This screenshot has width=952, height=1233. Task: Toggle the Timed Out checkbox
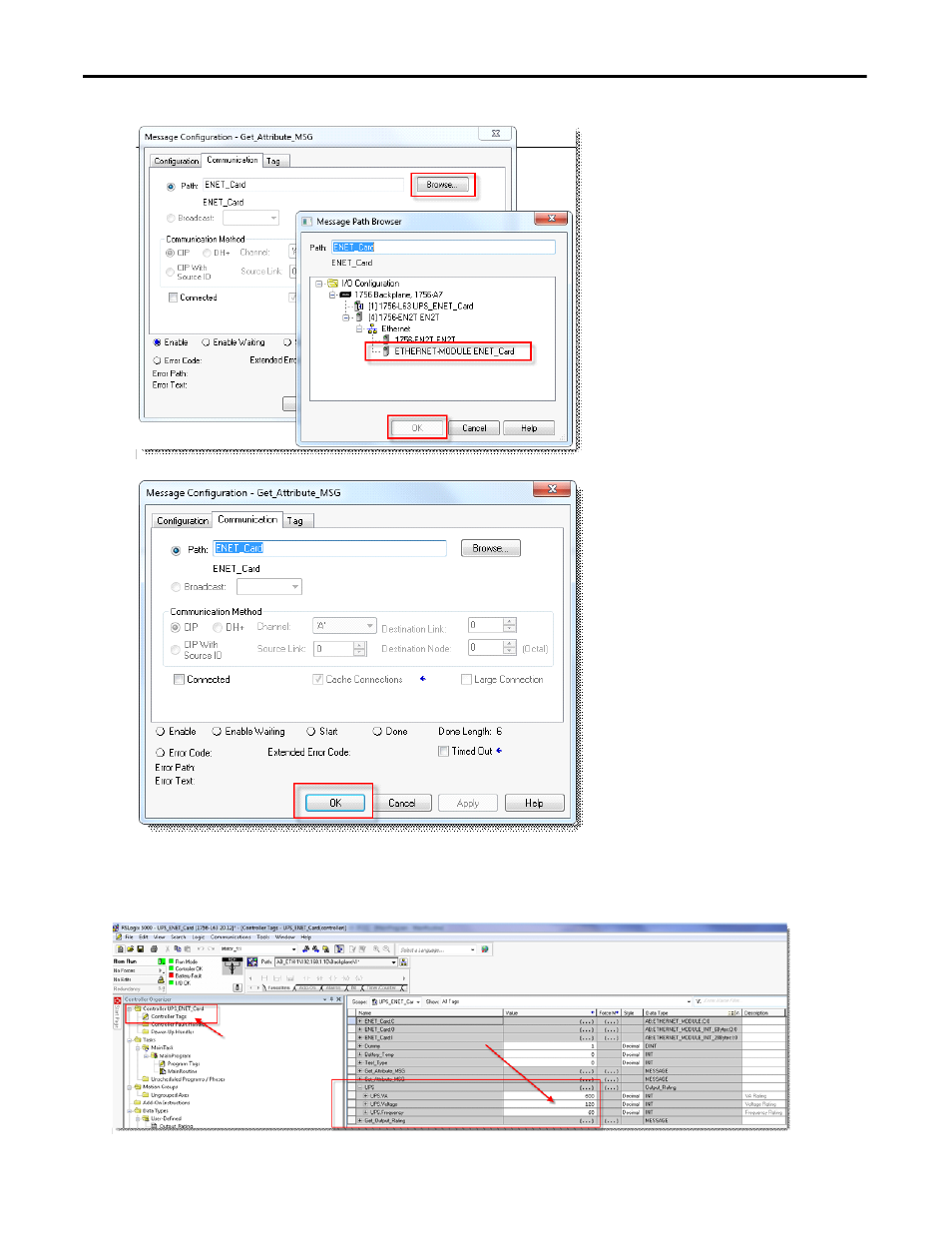443,751
